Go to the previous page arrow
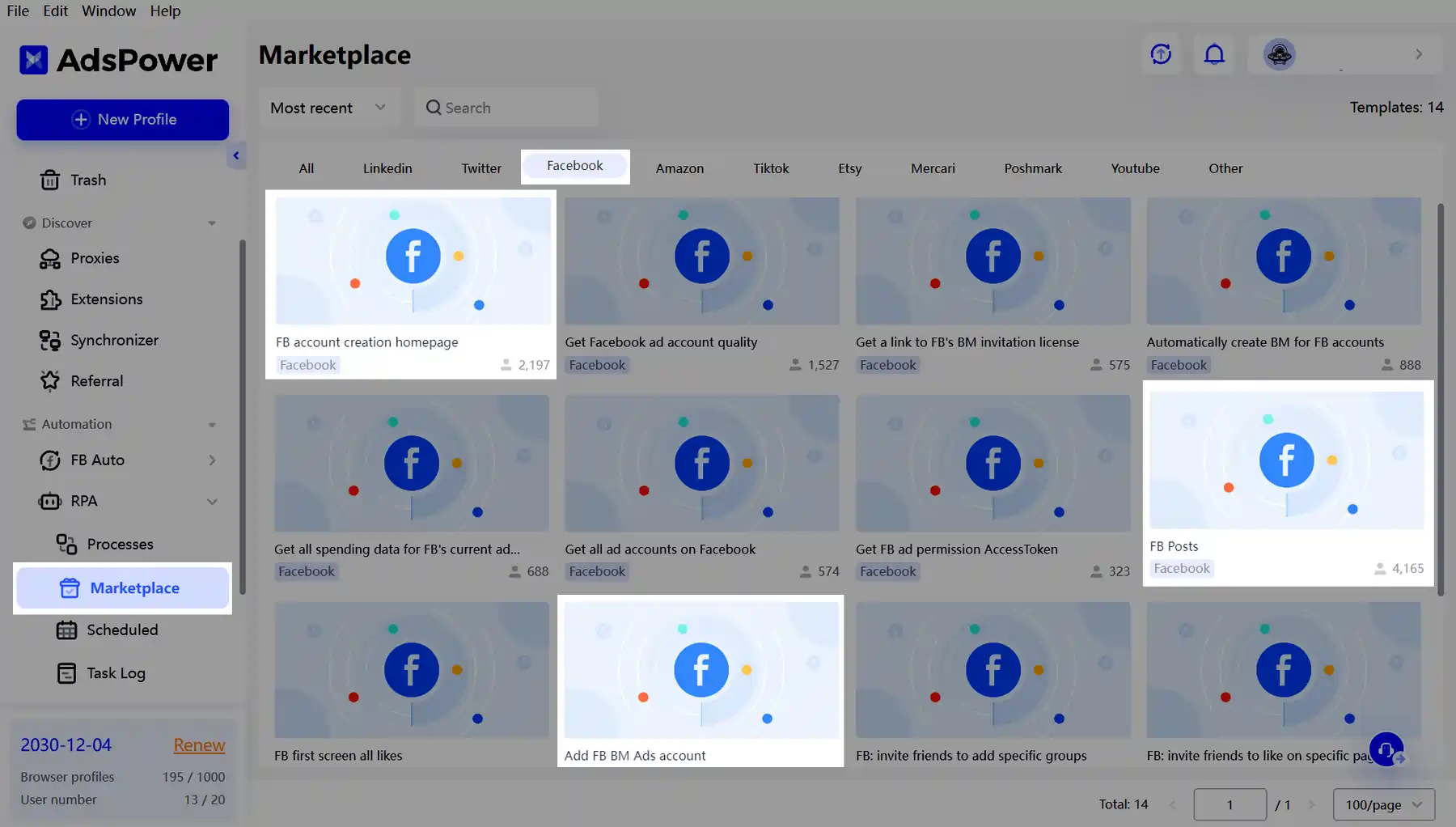 click(1173, 804)
